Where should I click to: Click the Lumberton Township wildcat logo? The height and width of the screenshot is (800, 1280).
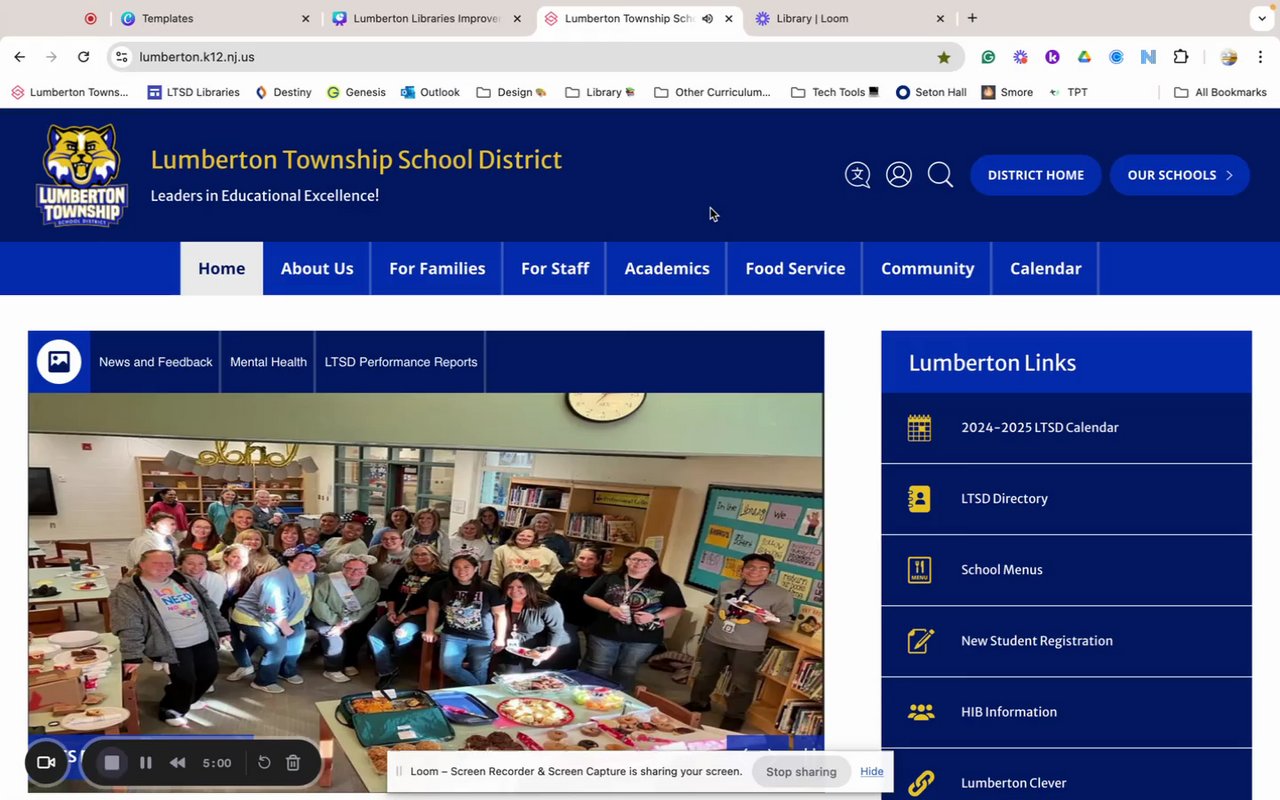(x=82, y=175)
